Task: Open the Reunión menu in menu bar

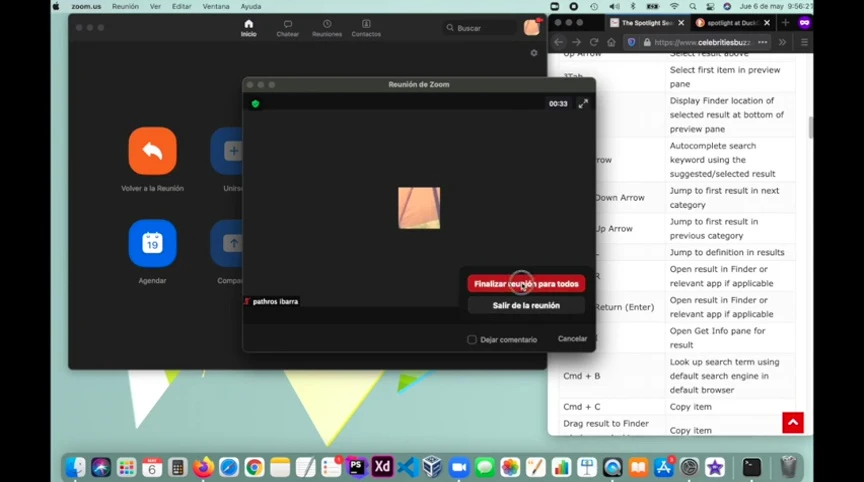Action: tap(125, 7)
